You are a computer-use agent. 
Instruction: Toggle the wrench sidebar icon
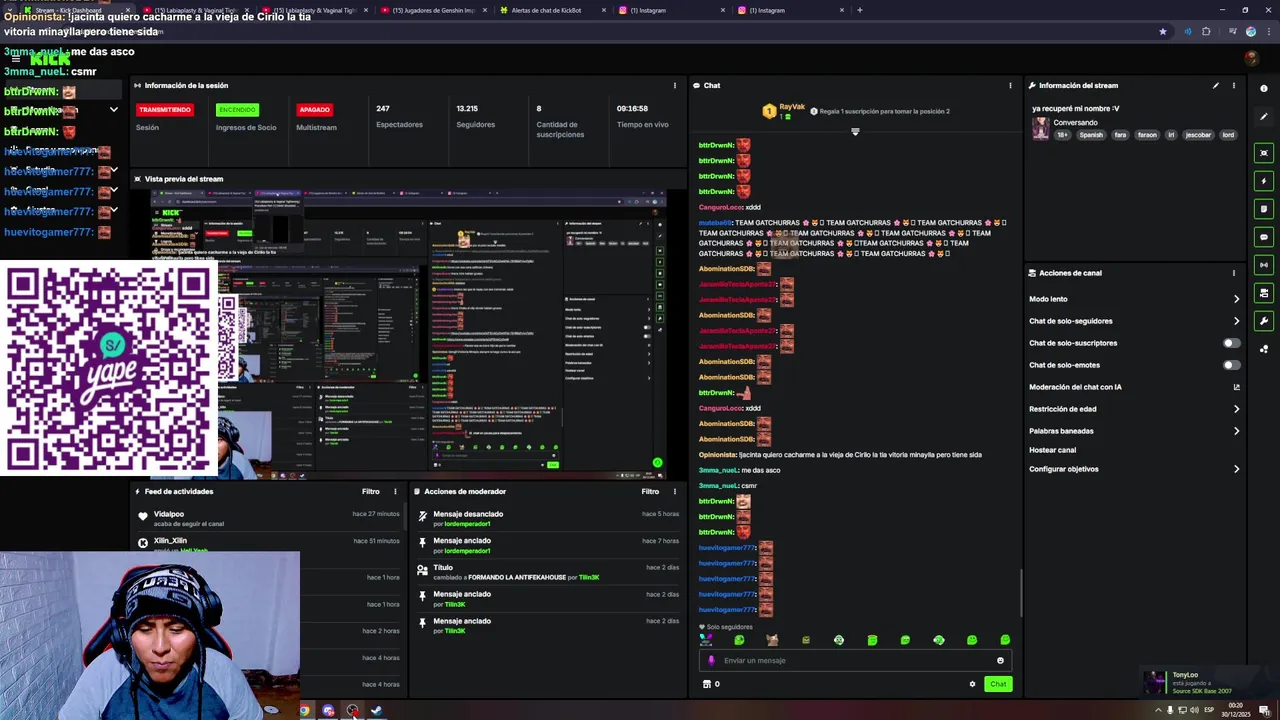coord(1264,321)
